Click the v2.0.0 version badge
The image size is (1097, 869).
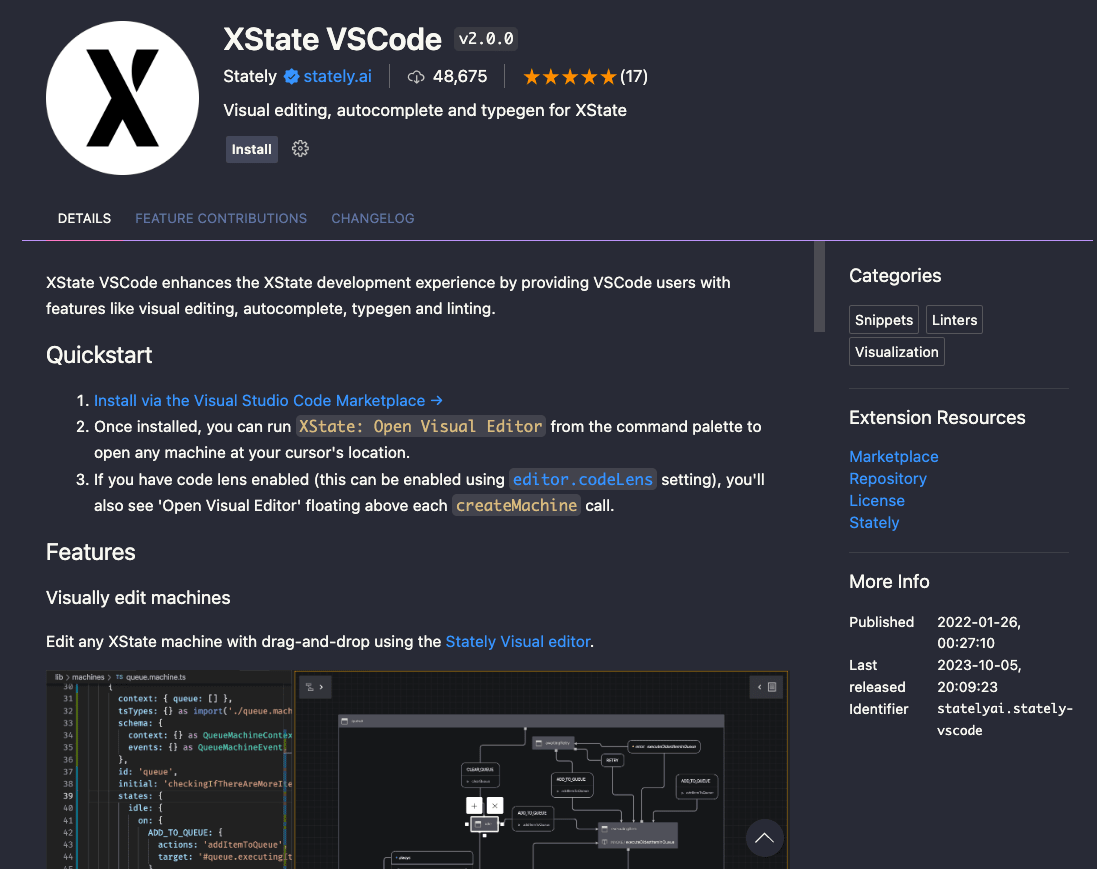point(486,38)
